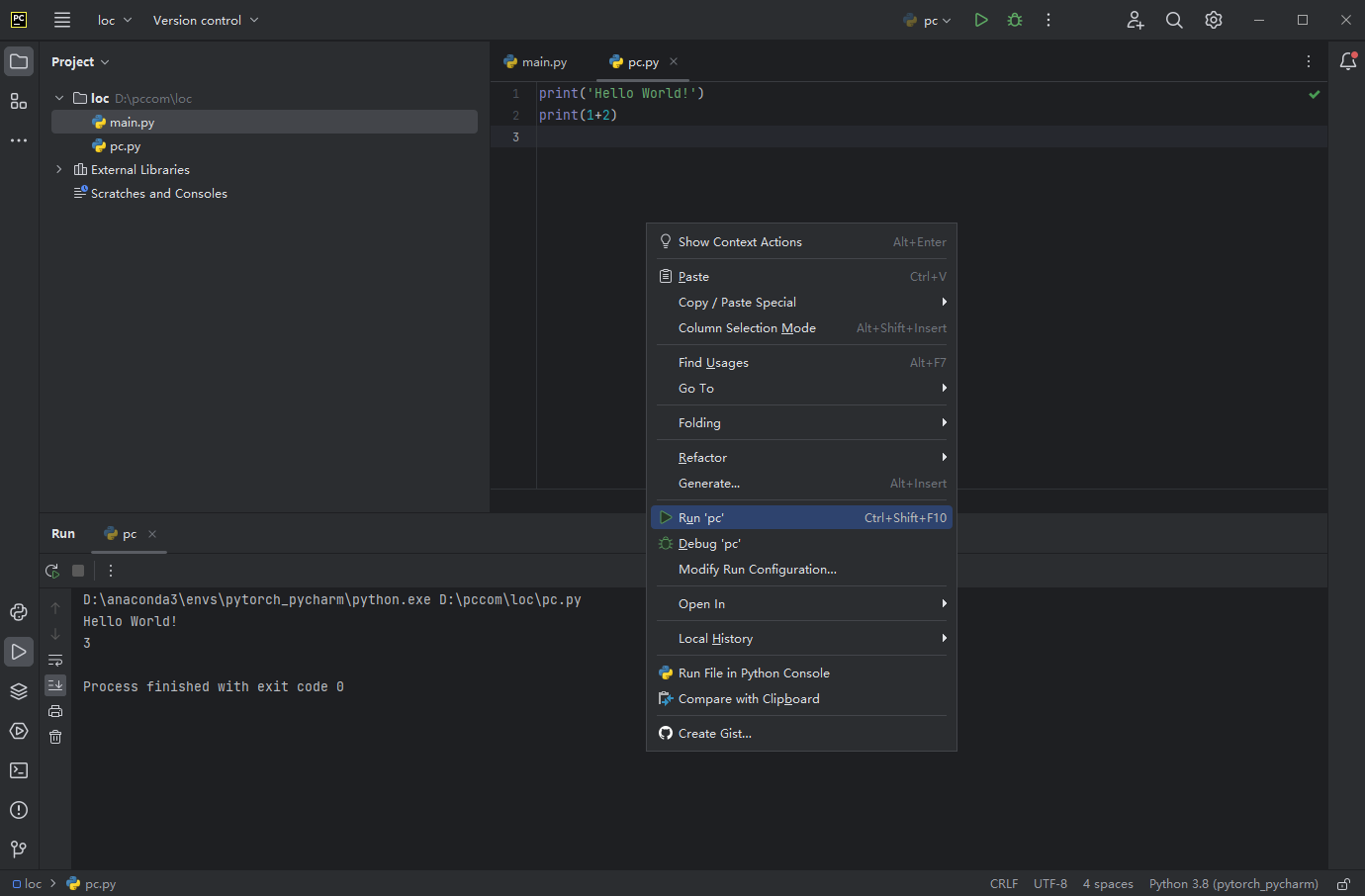
Task: Open Run panel more options
Action: 111,571
